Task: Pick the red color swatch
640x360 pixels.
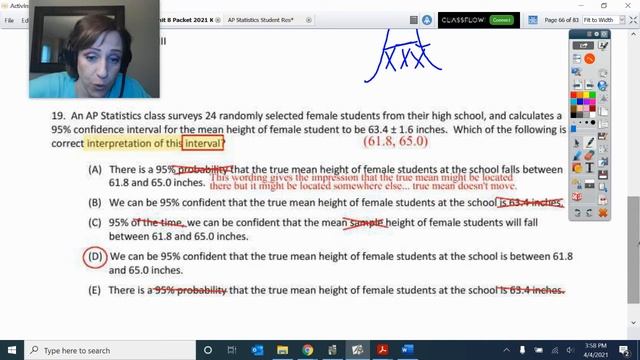Action: (x=573, y=95)
